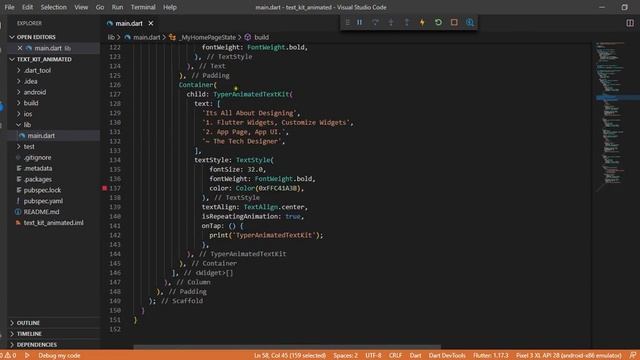The image size is (640, 360).
Task: Trigger Flutter Hot Reload lightning icon
Action: pos(422,22)
